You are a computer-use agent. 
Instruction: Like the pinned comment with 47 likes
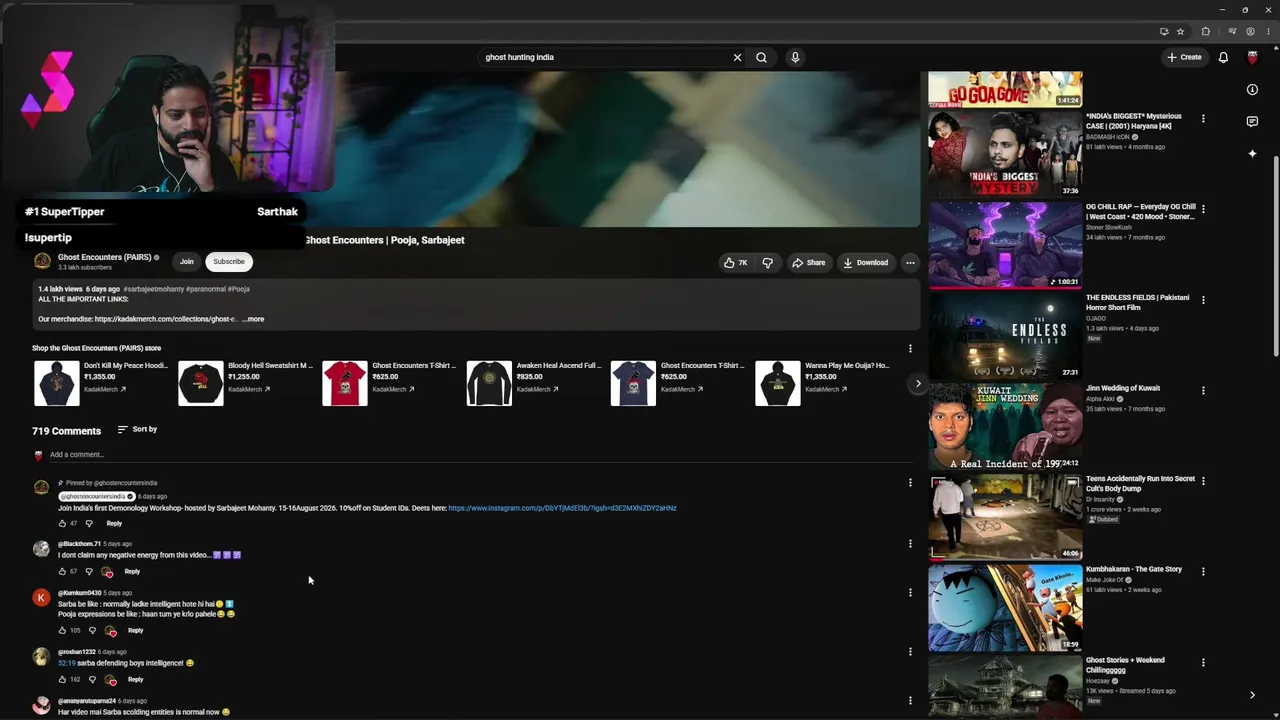pyautogui.click(x=62, y=523)
